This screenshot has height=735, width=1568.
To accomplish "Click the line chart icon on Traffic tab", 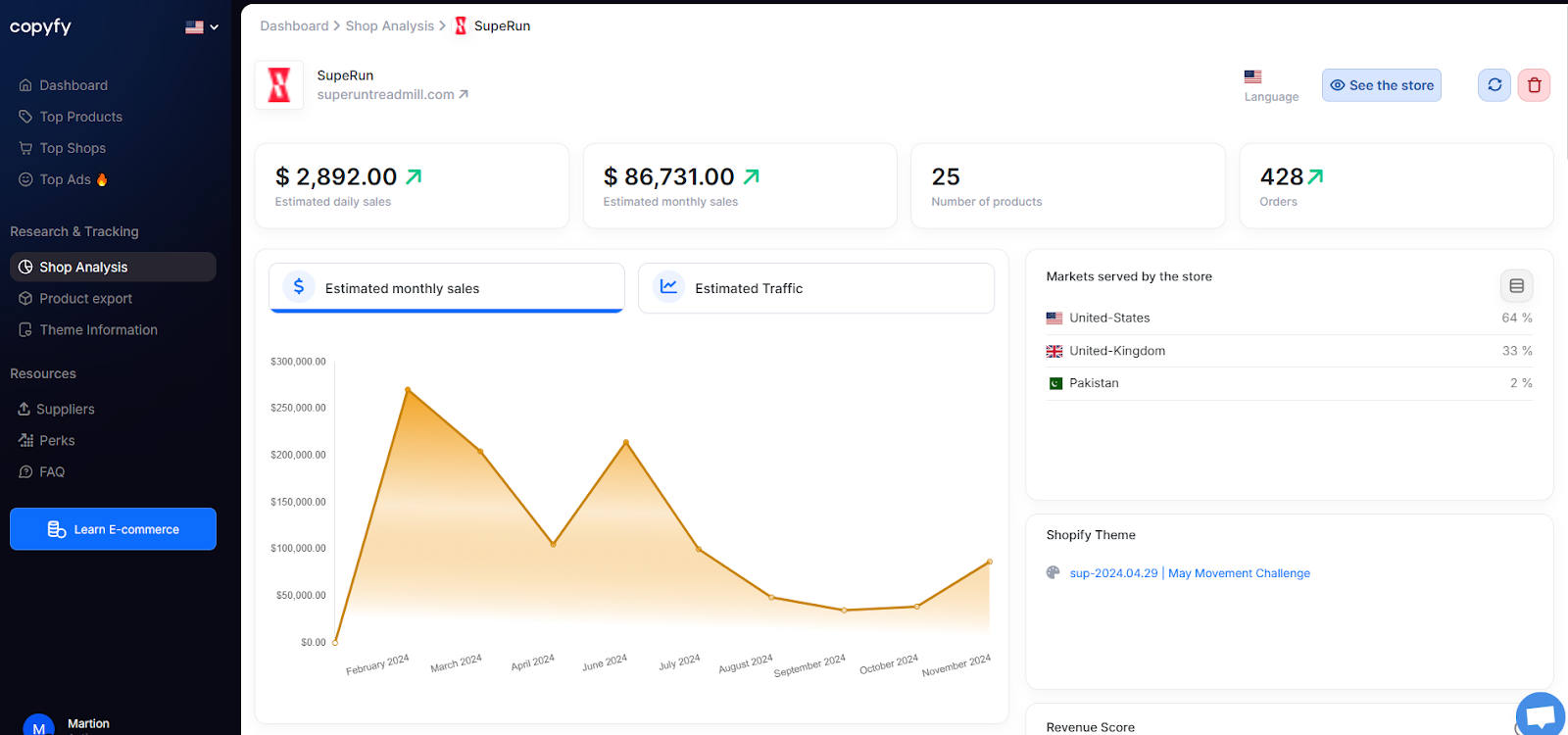I will (x=668, y=286).
